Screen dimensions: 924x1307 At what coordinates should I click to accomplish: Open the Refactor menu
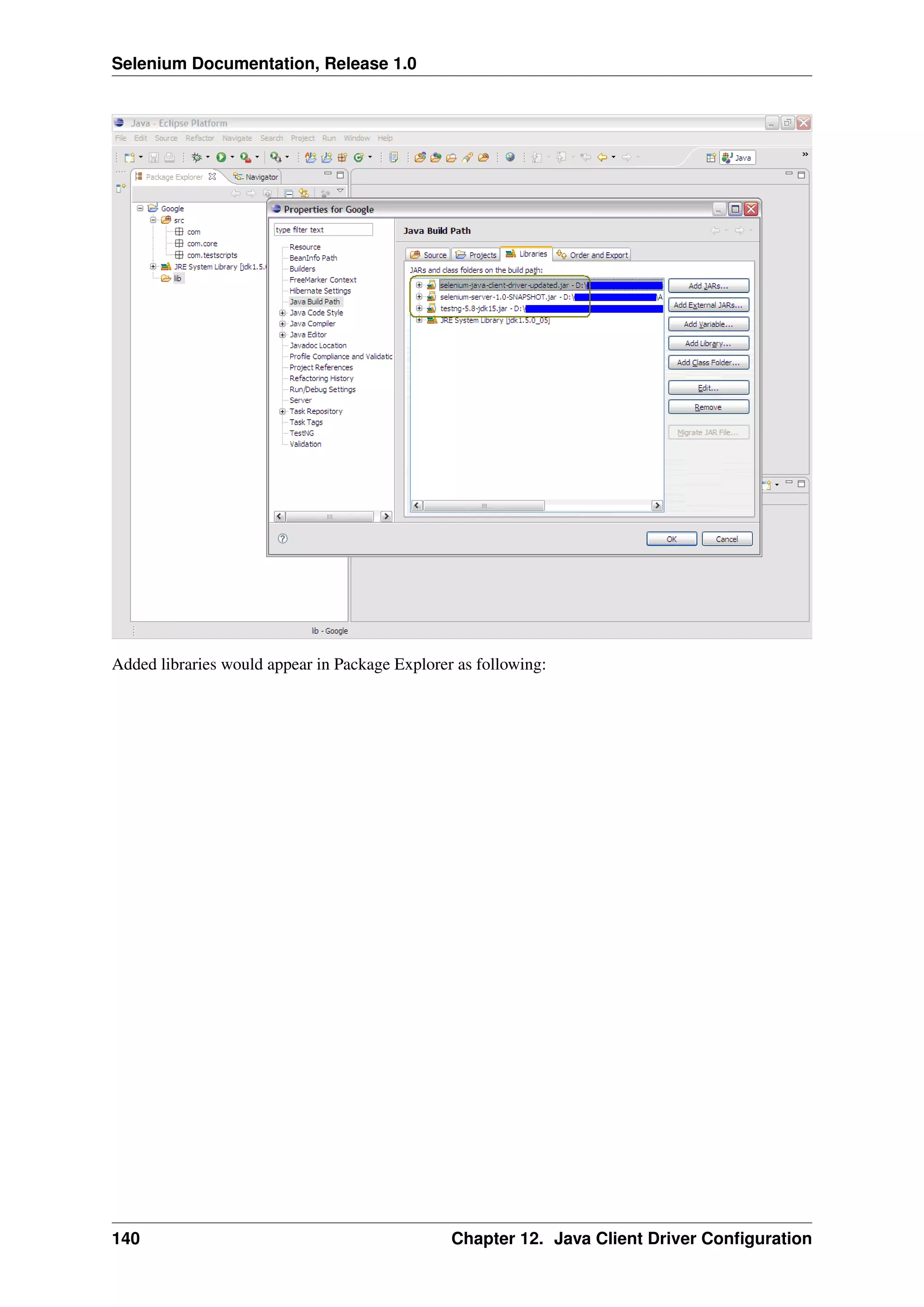pyautogui.click(x=200, y=139)
